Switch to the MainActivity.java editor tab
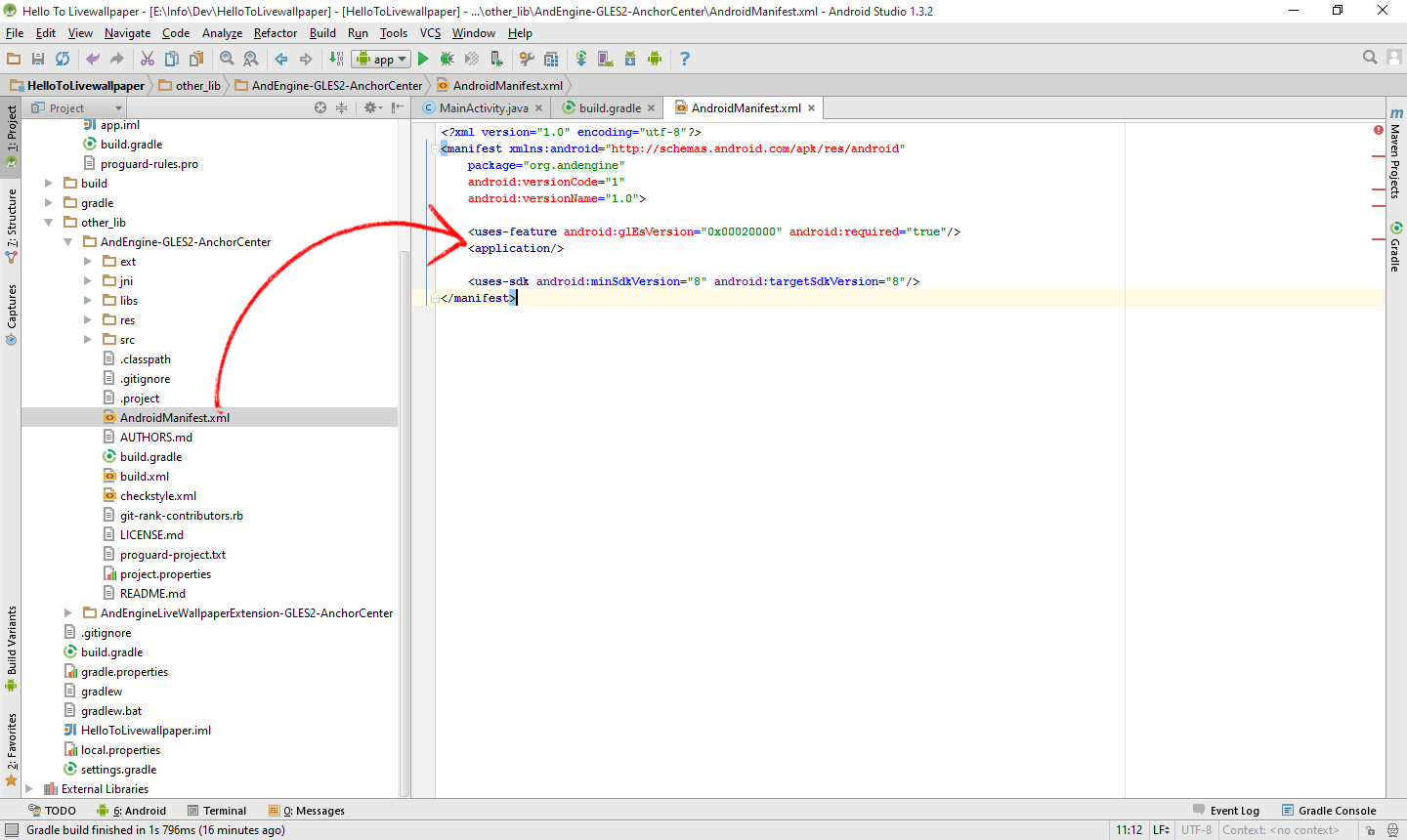This screenshot has height=840, width=1407. coord(486,107)
